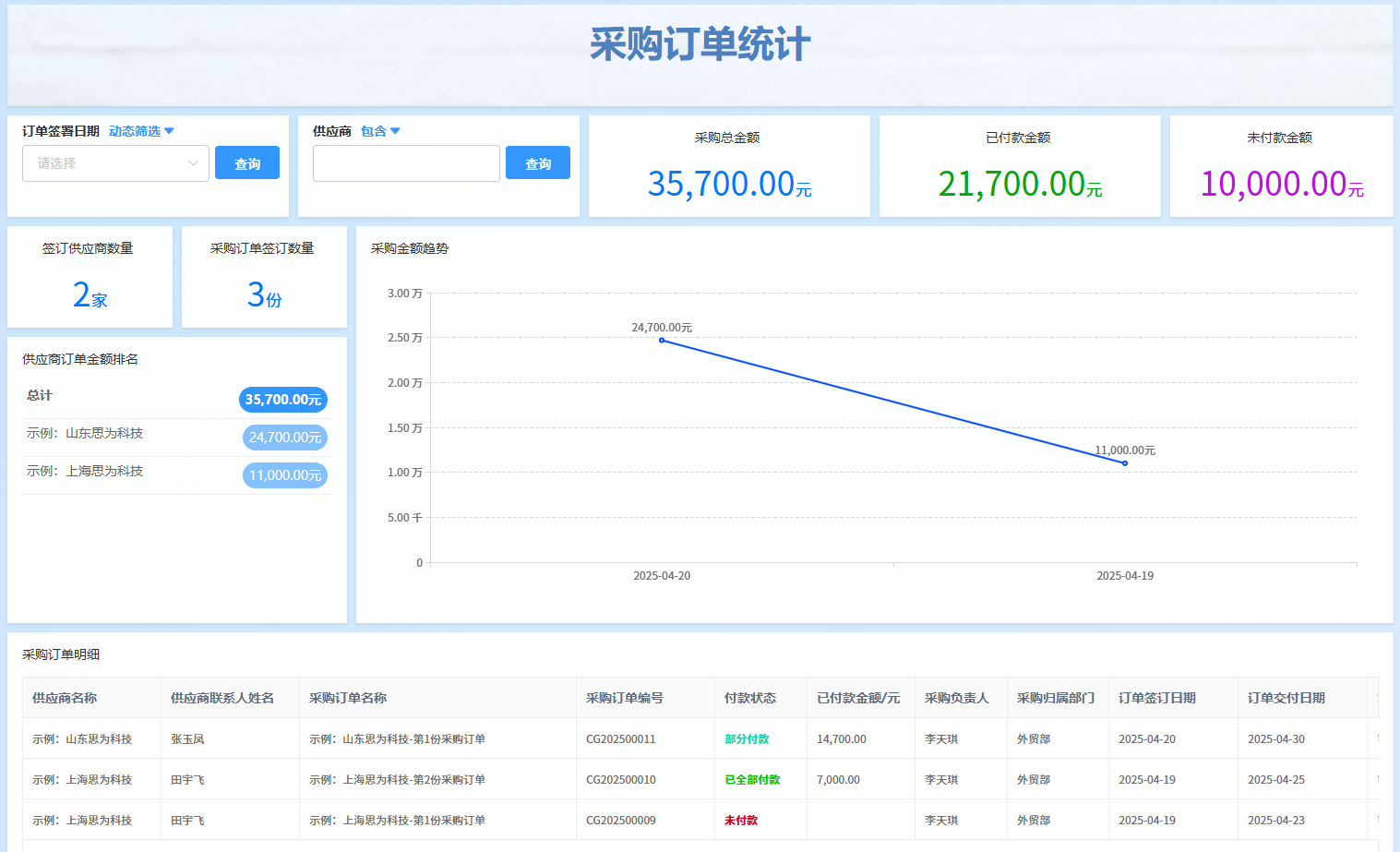Click the 采购订单编号 column header

pyautogui.click(x=625, y=698)
